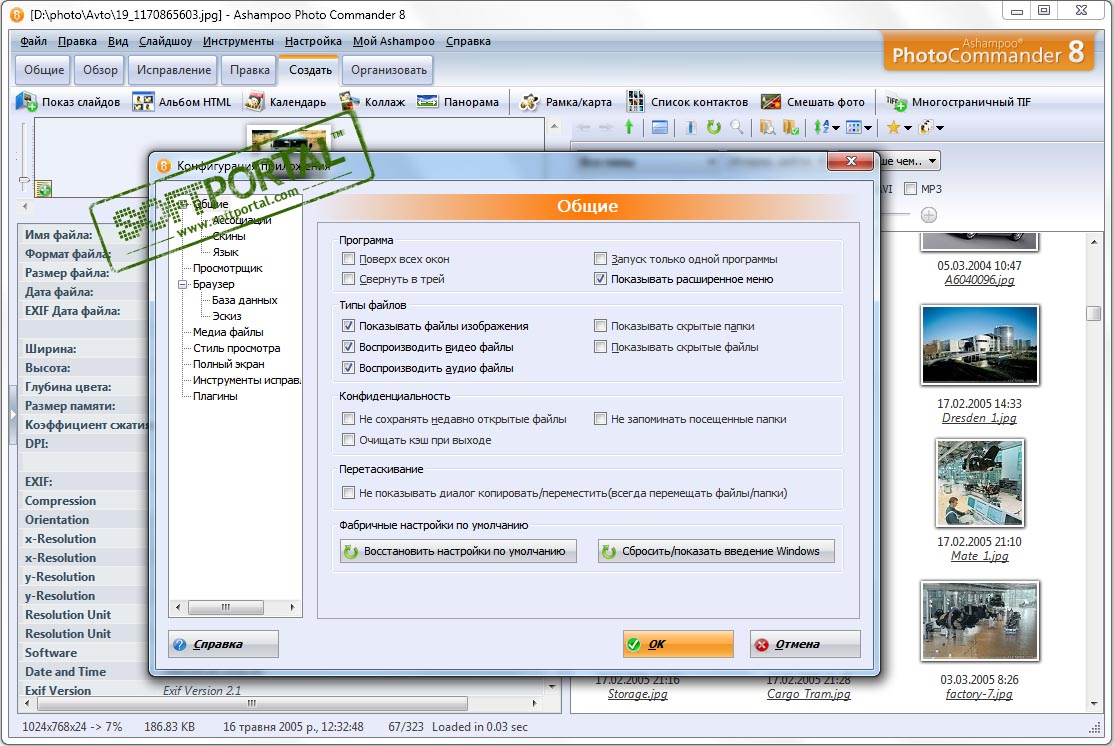The image size is (1114, 746).
Task: Uncheck Показывать расширенное меню
Action: 600,279
